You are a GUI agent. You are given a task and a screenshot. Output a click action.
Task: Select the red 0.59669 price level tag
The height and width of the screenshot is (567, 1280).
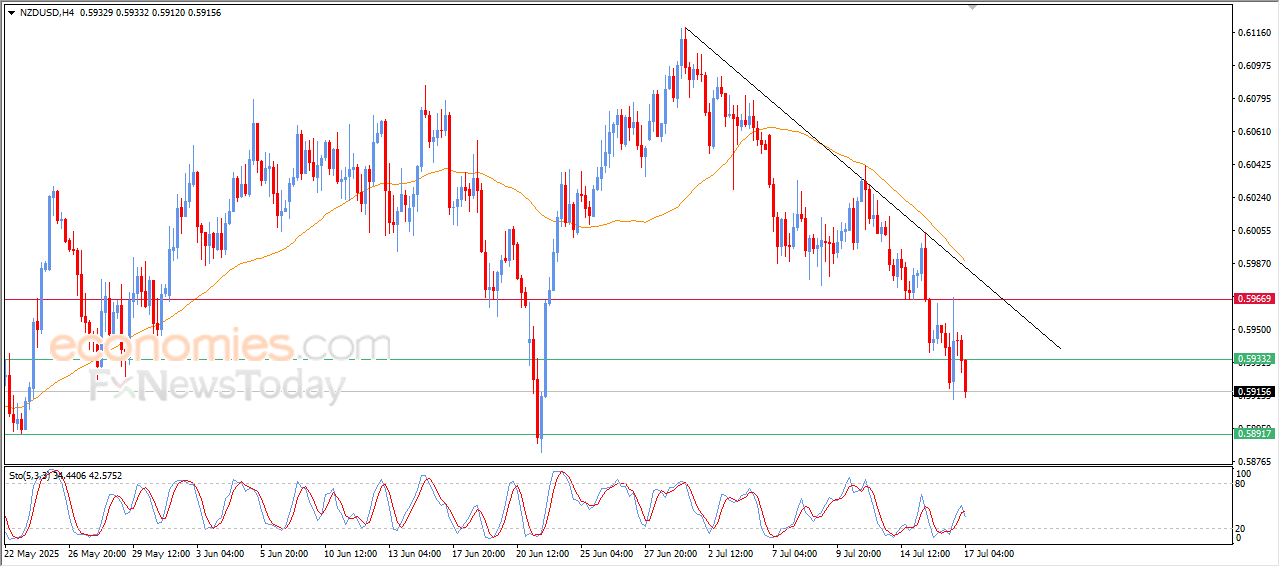1254,298
